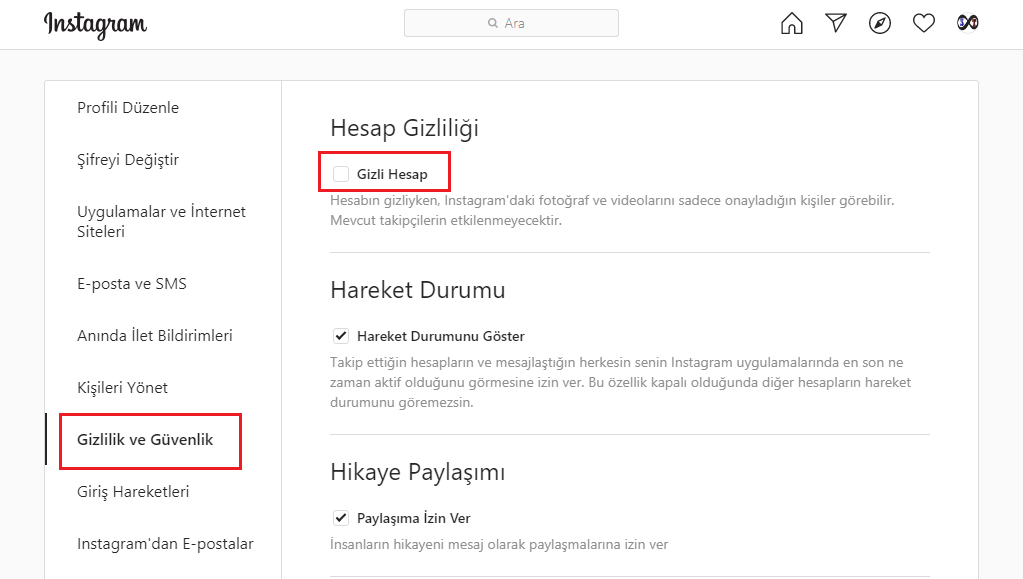Viewport: 1023px width, 579px height.
Task: Open Giriş Hareketleri section
Action: click(x=133, y=492)
